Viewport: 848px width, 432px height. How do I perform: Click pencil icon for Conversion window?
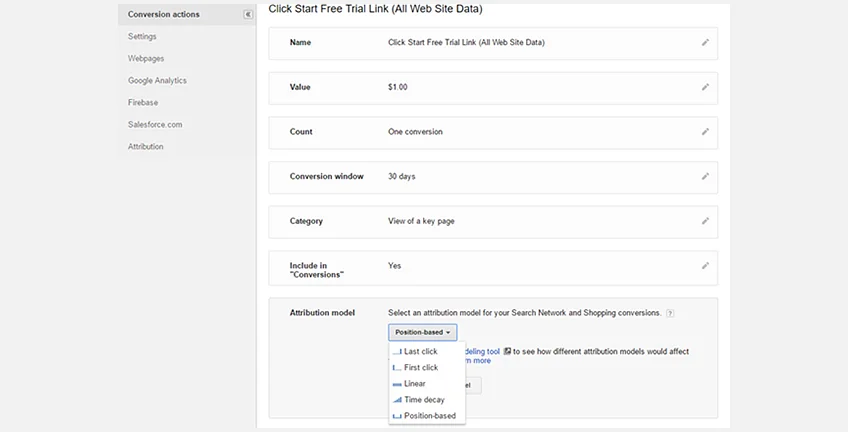(x=705, y=176)
